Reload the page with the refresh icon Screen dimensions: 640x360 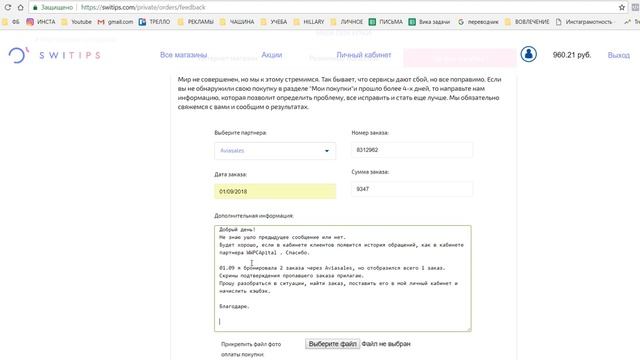pos(8,7)
